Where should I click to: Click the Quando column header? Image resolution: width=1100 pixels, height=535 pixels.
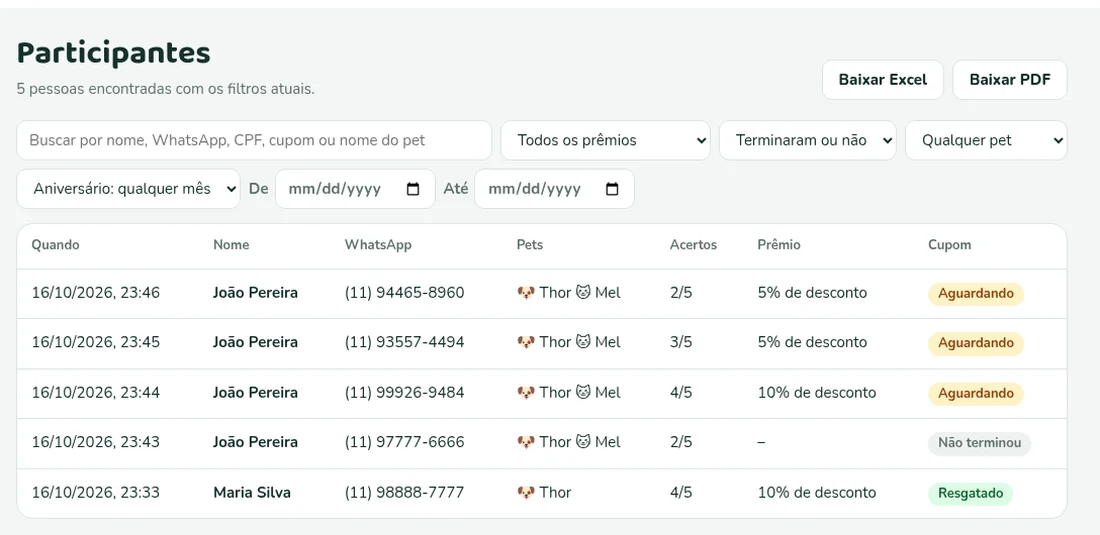[55, 245]
